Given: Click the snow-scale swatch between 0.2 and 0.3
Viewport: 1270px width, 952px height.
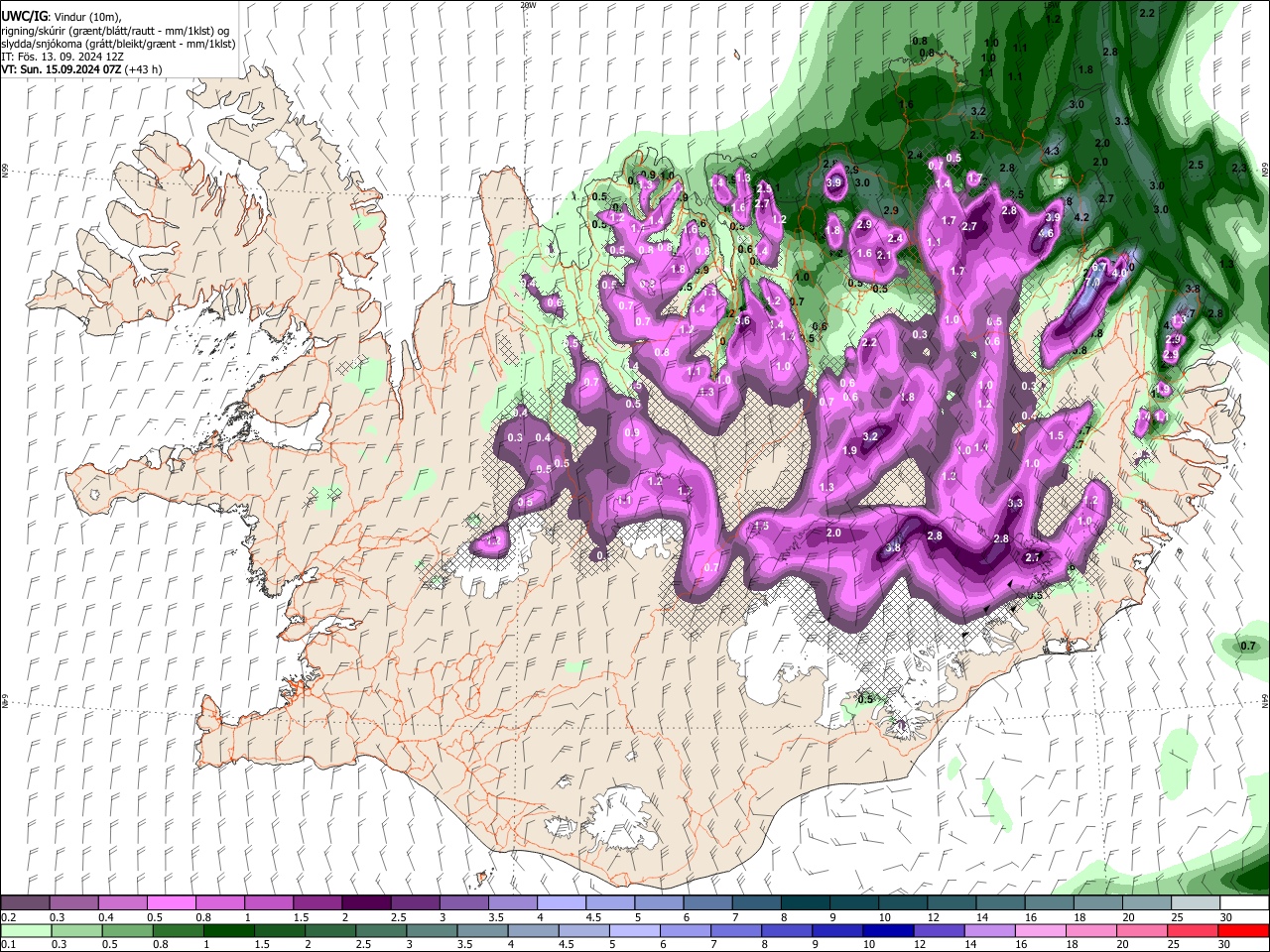Looking at the screenshot, I should click(26, 903).
